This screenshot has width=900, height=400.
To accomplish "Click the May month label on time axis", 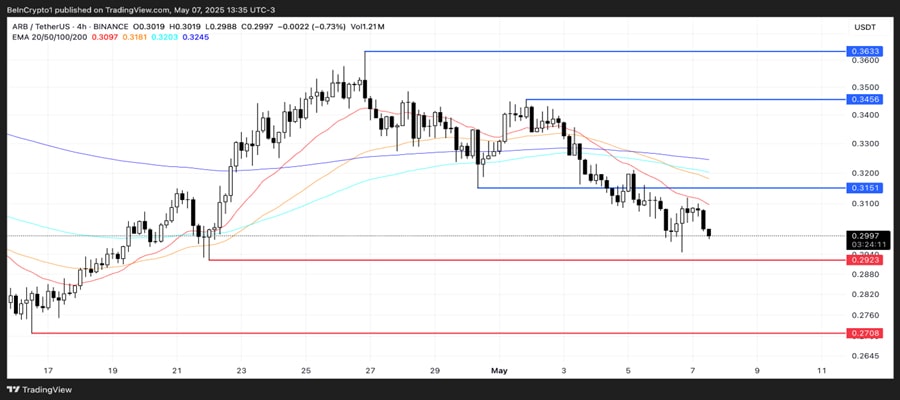I will (499, 370).
